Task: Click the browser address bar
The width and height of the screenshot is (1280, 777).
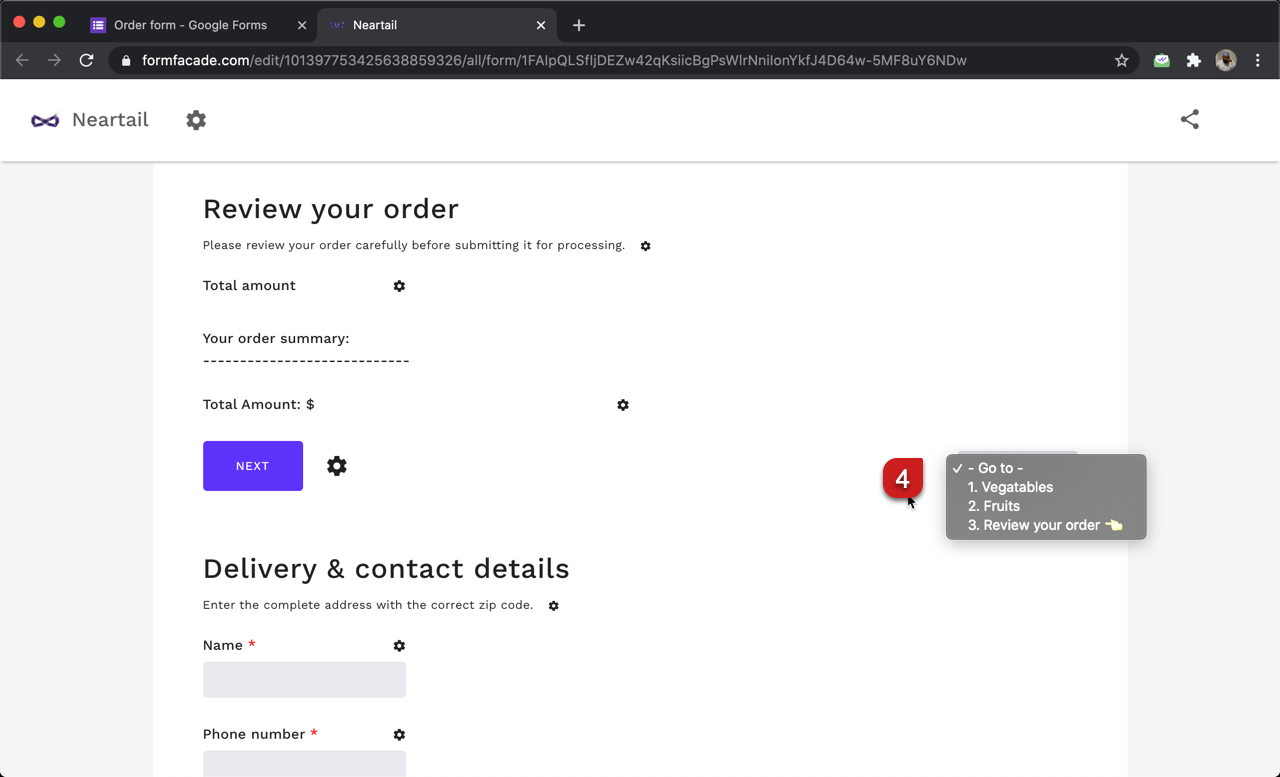Action: [600, 60]
